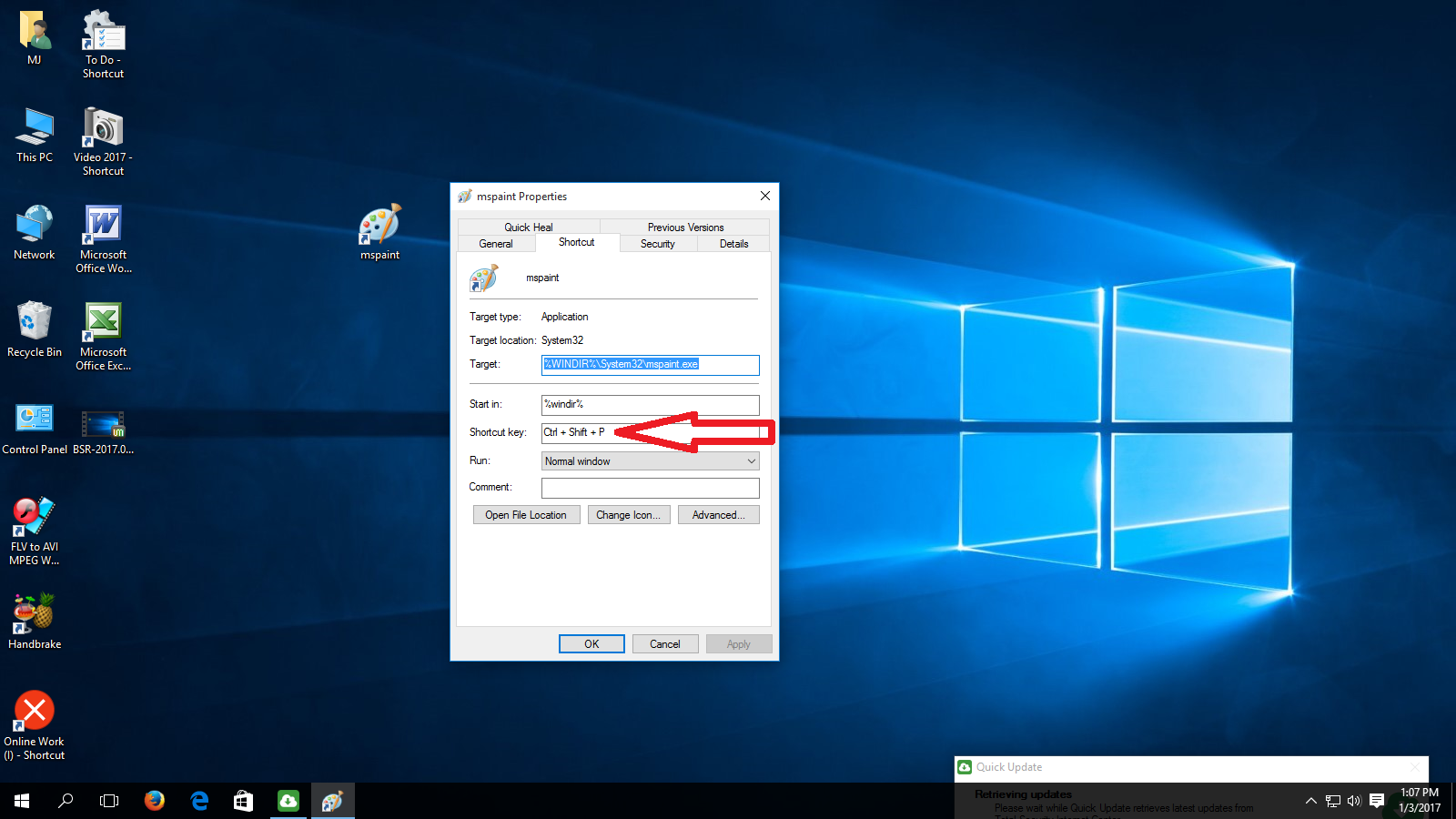
Task: Select the Network desktop icon
Action: (35, 225)
